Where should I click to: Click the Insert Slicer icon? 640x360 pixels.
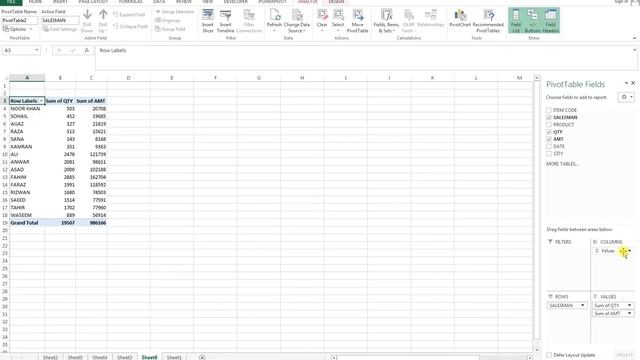point(208,20)
